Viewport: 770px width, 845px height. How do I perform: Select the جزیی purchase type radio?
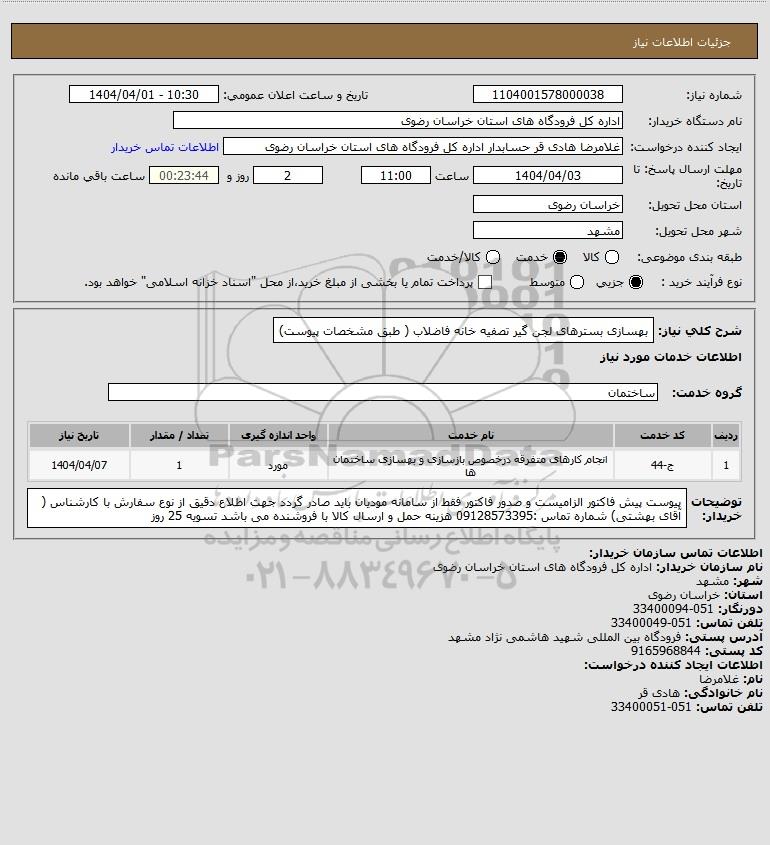[636, 282]
